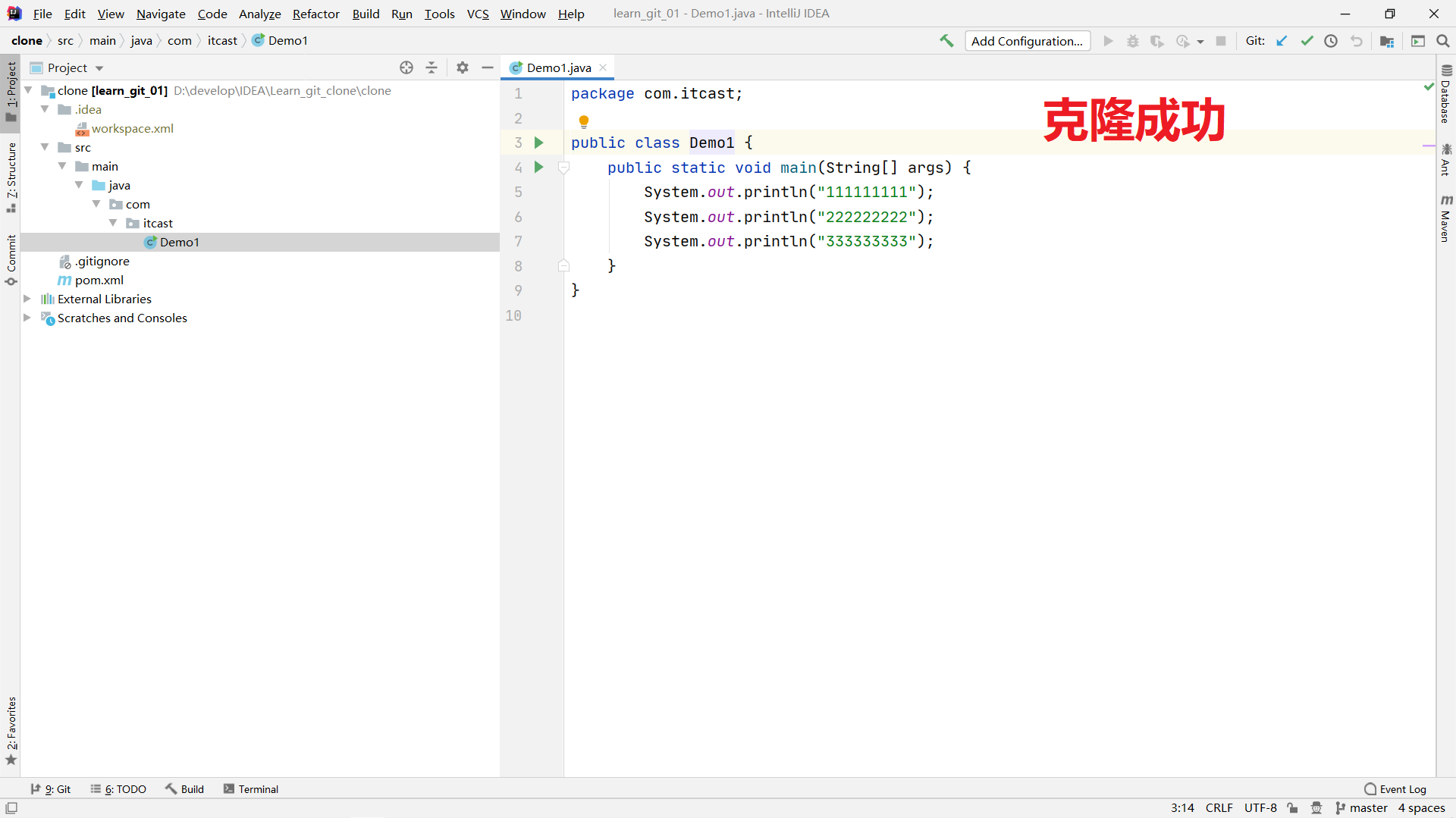Select pom.xml in project tree
The width and height of the screenshot is (1456, 818).
pyautogui.click(x=99, y=280)
